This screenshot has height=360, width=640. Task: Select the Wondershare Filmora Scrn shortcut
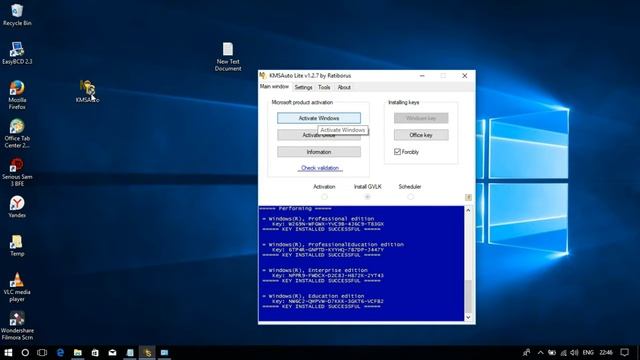[17, 325]
